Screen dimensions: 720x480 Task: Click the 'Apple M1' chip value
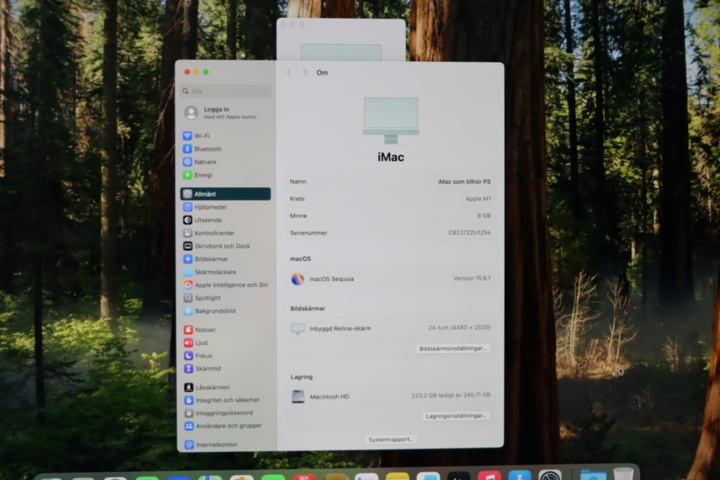(x=478, y=199)
